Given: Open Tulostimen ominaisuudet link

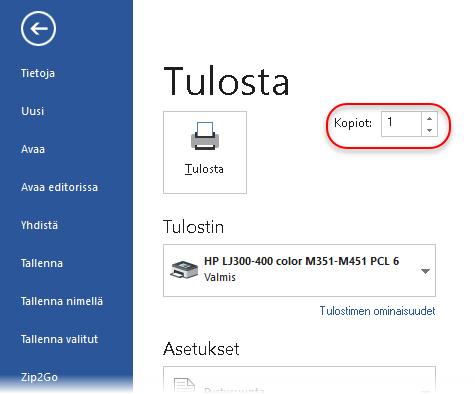Looking at the screenshot, I should pos(377,311).
